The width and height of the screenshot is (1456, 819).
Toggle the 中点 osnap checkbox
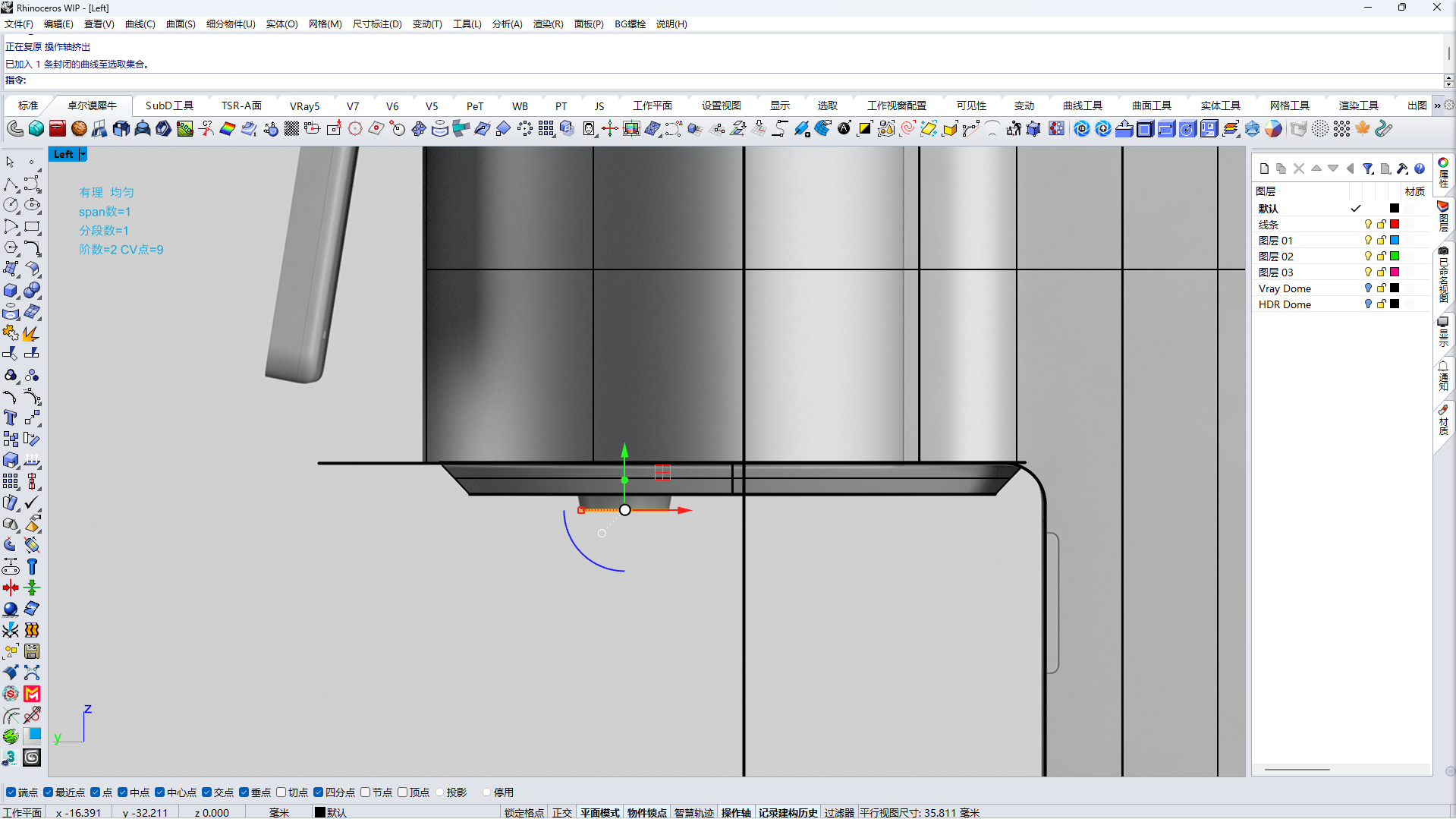[123, 792]
